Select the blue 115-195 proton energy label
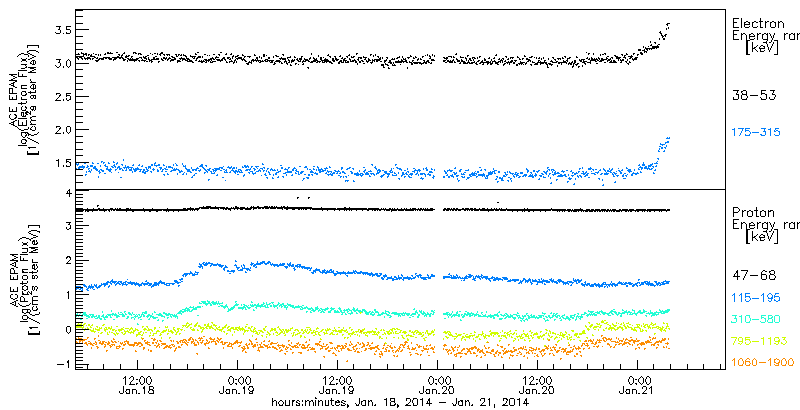The image size is (800, 410). click(x=756, y=299)
